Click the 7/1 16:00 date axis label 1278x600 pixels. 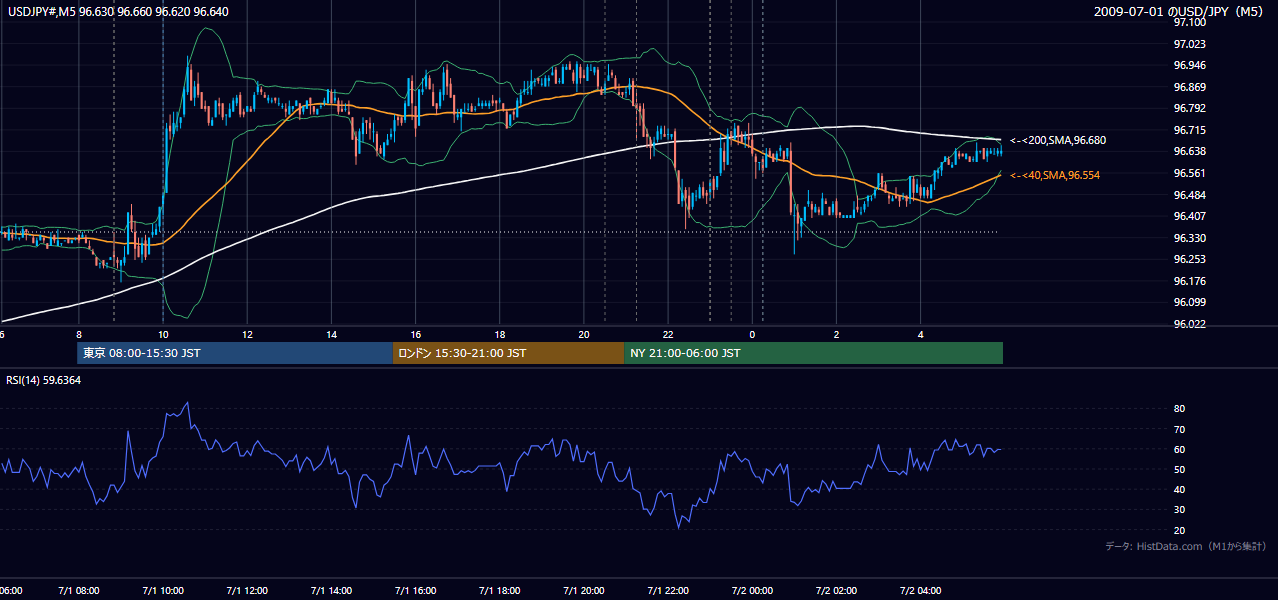point(415,590)
